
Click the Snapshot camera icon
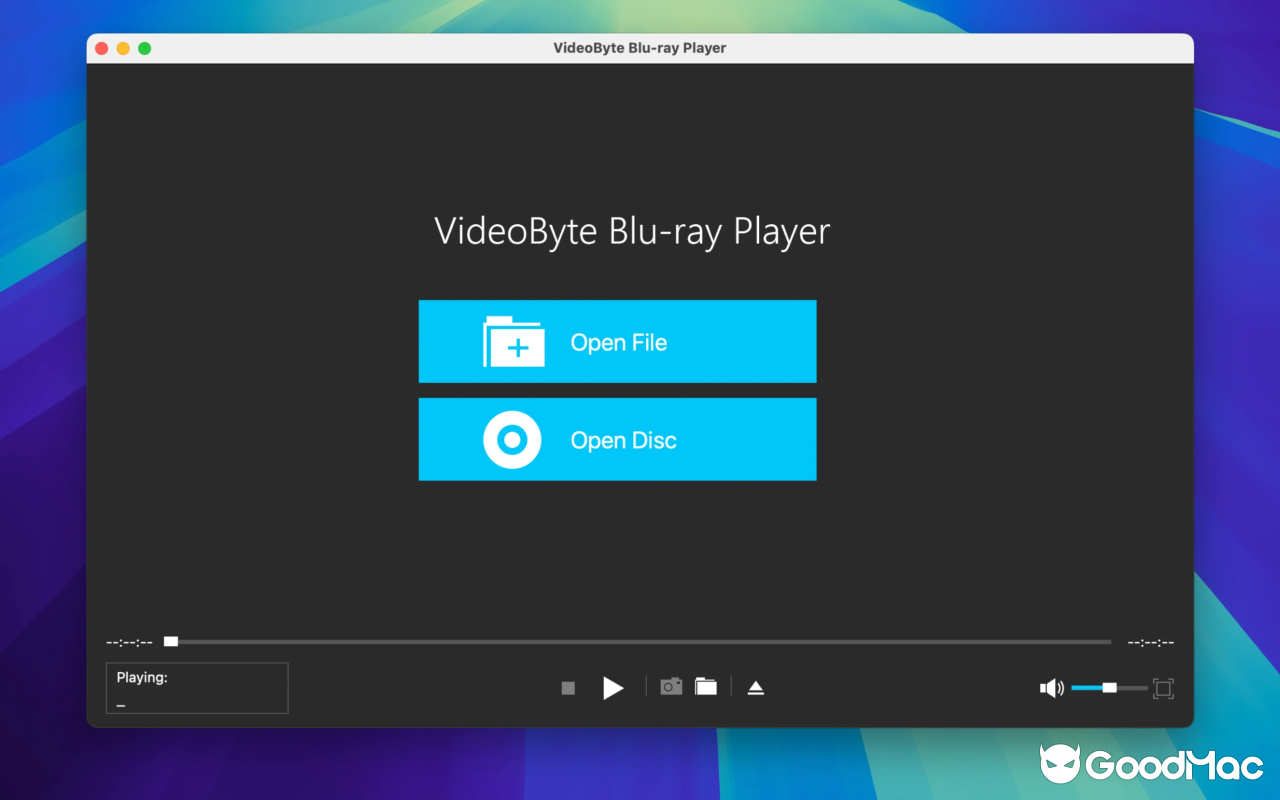pos(670,686)
